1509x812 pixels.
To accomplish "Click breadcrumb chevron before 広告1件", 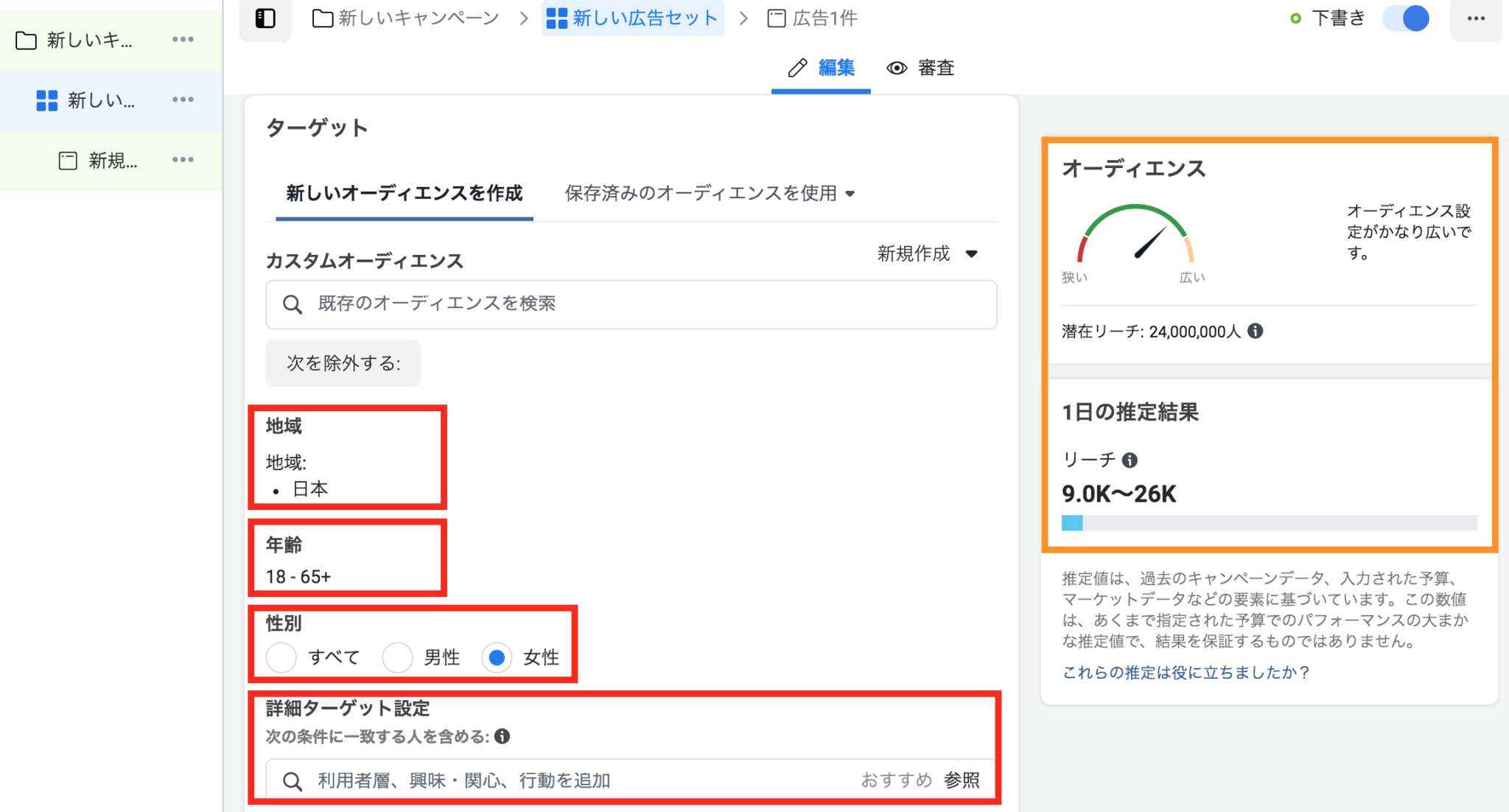I will point(744,18).
